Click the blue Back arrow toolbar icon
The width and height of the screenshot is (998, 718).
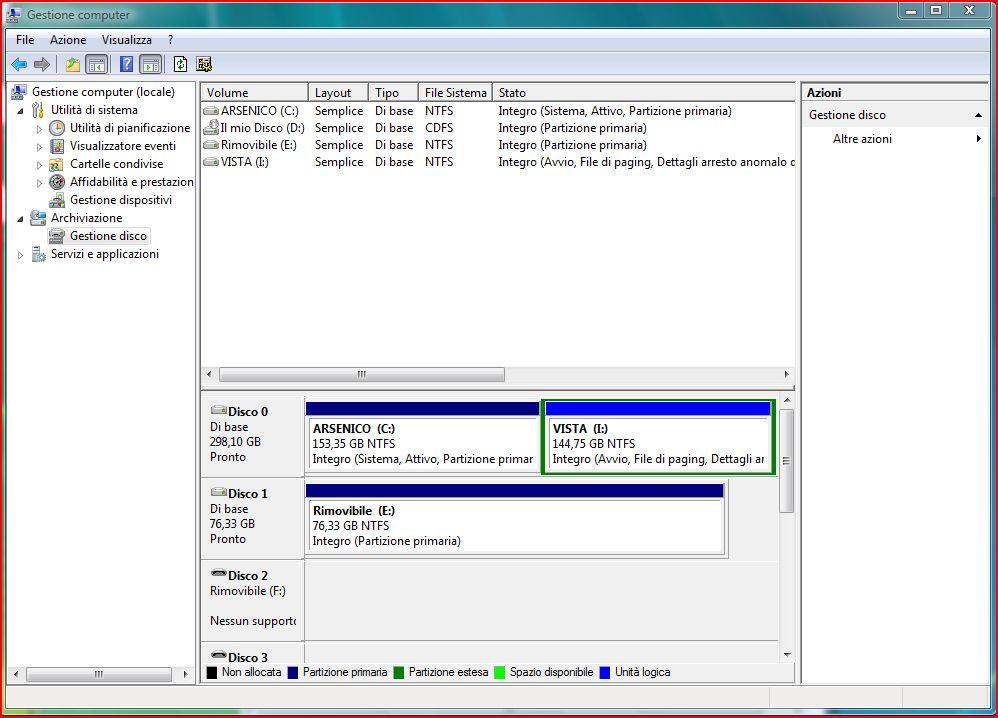click(x=19, y=64)
